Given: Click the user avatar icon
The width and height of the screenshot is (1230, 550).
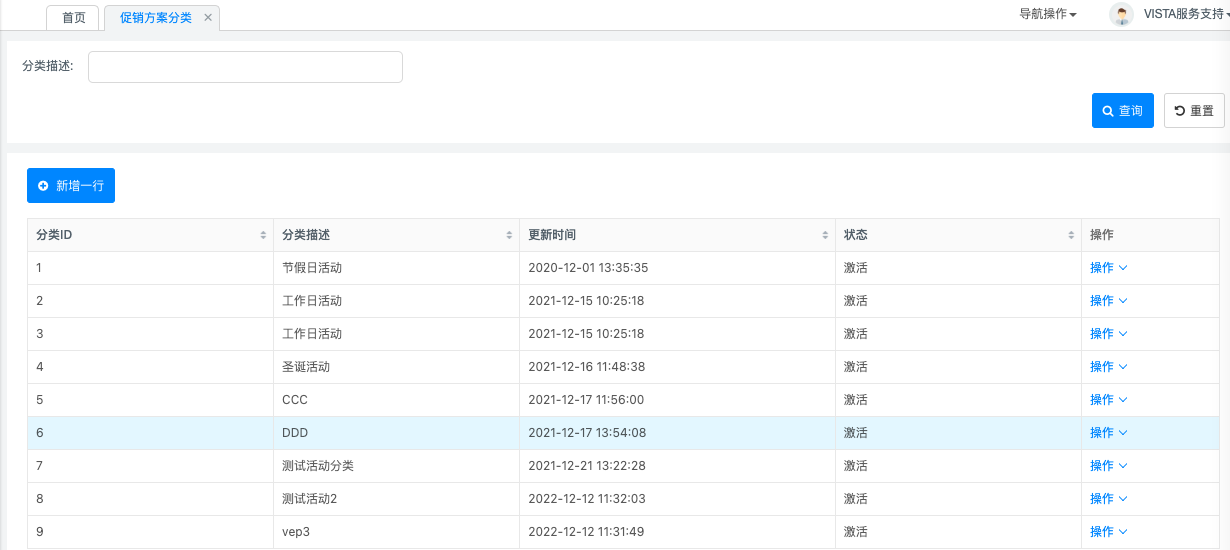Looking at the screenshot, I should (1122, 14).
